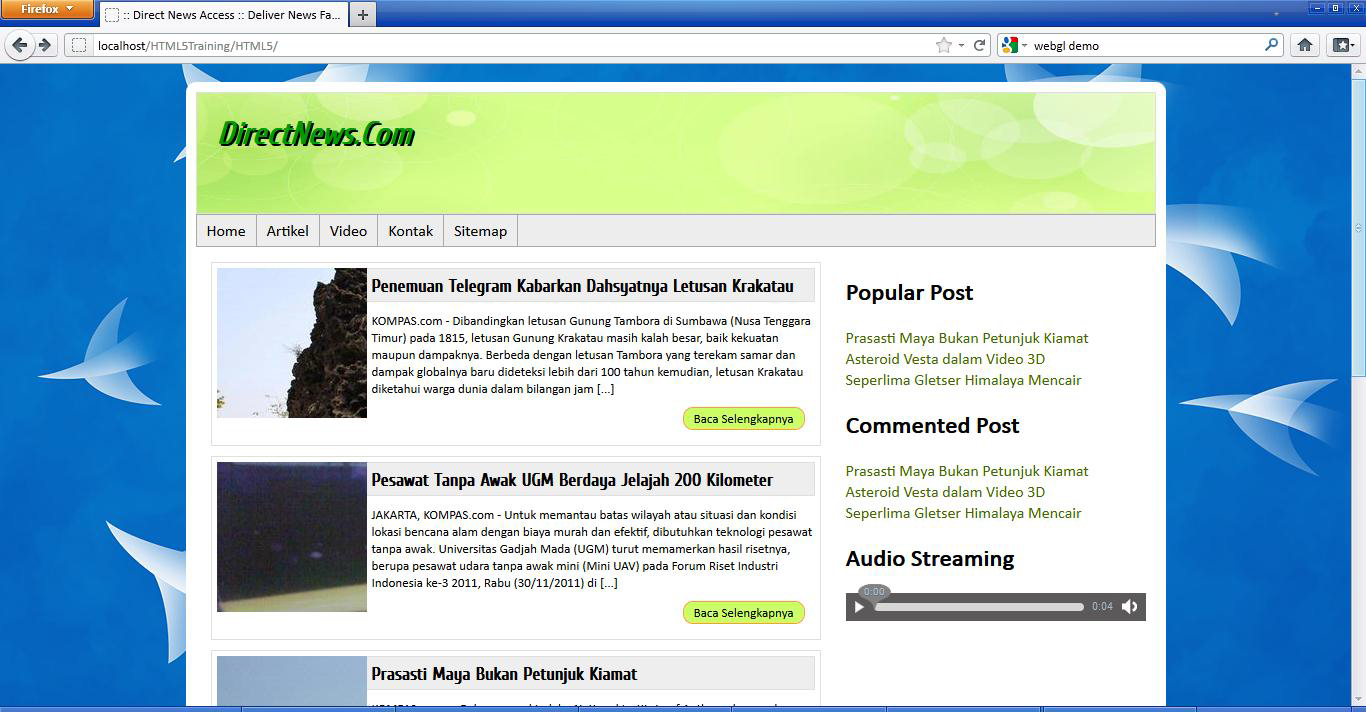
Task: Click the reload page icon in address bar
Action: [978, 45]
